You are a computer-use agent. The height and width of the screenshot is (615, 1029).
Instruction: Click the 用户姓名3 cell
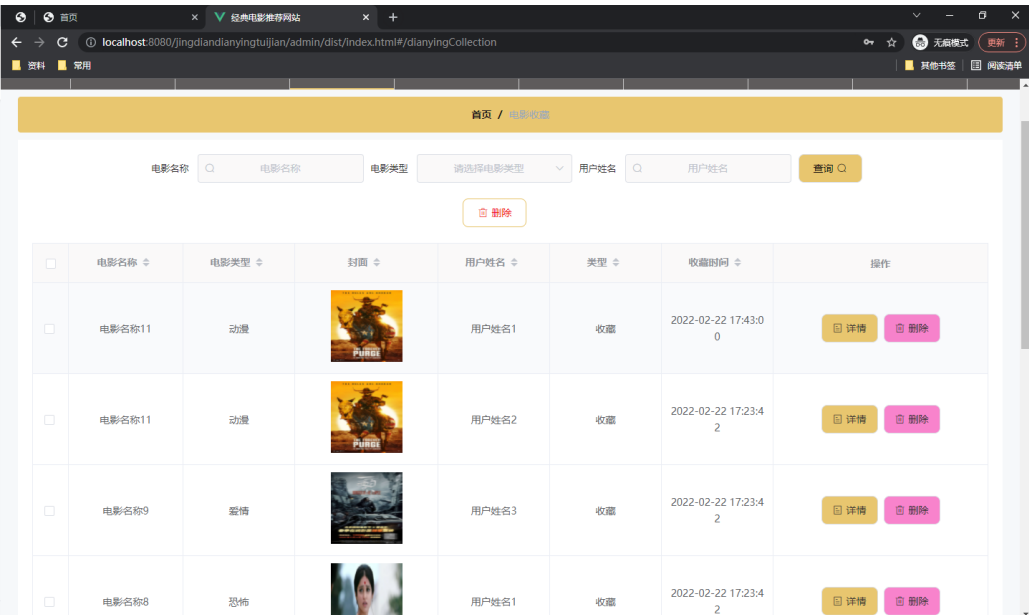494,511
